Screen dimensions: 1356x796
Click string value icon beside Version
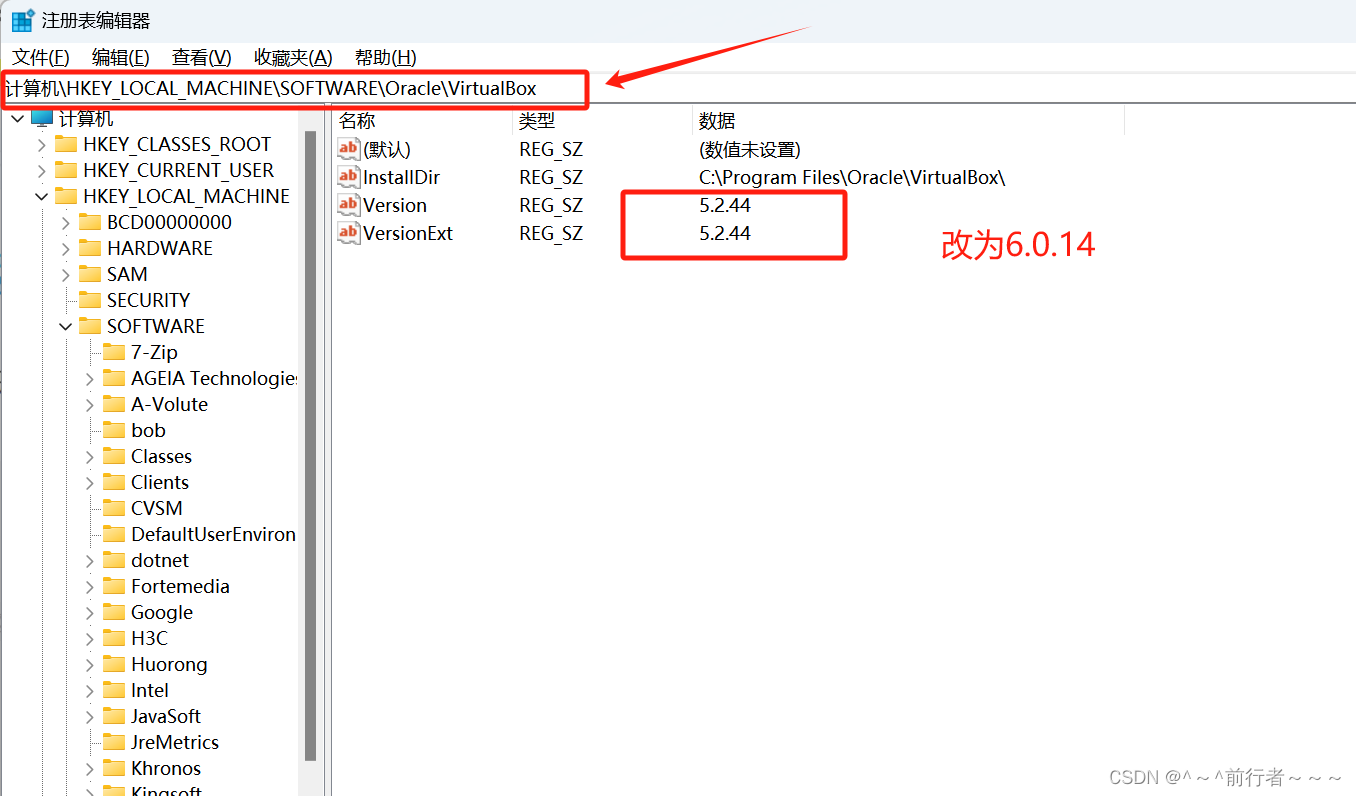click(348, 205)
